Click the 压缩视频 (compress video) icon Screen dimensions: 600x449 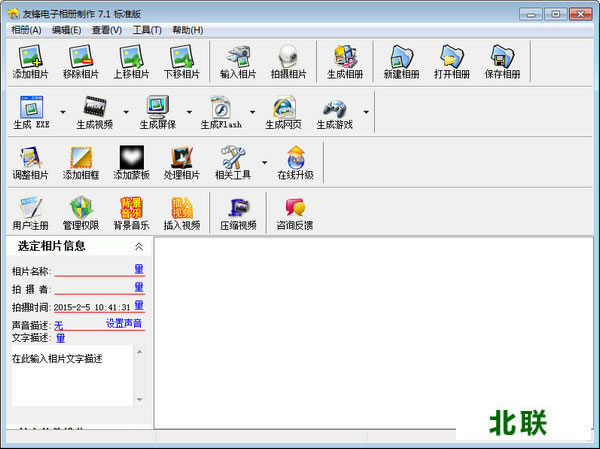pos(238,209)
